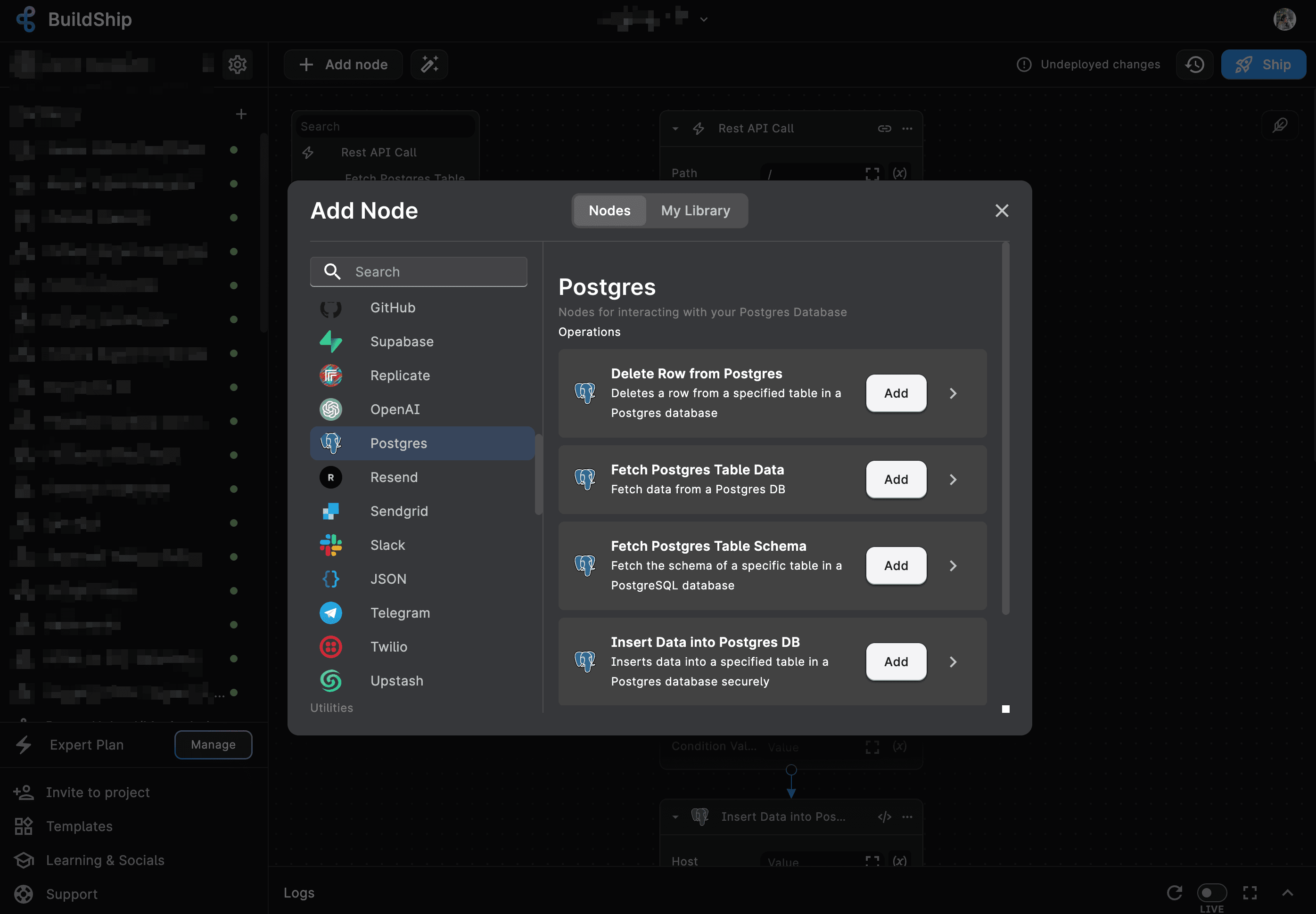This screenshot has height=914, width=1316.
Task: Close the Add Node dialog
Action: tap(1002, 211)
